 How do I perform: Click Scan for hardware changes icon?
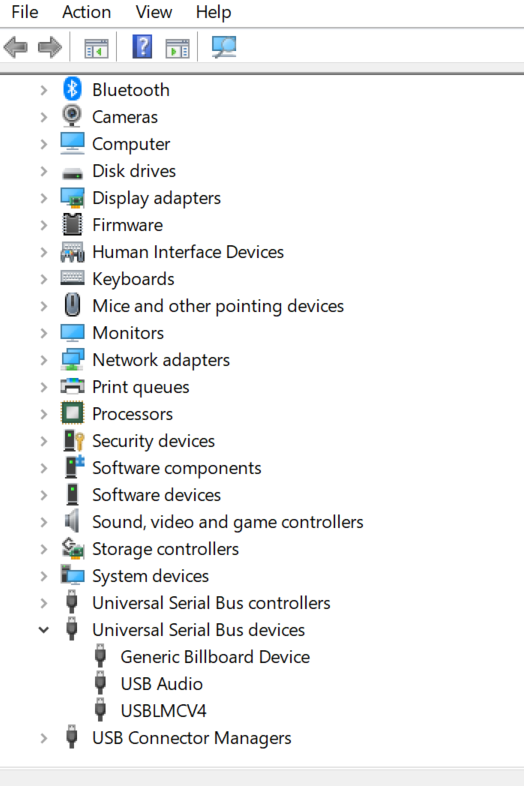click(224, 48)
